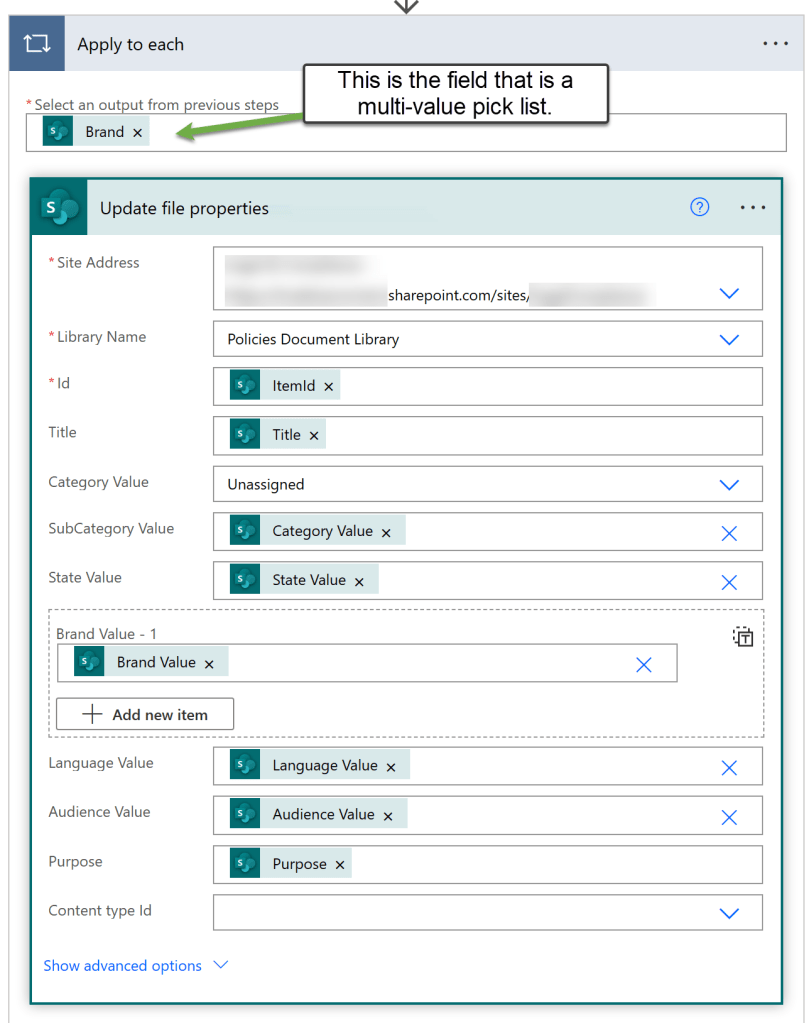Expand the Site Address dropdown
Viewport: 809px width, 1023px height.
(729, 293)
